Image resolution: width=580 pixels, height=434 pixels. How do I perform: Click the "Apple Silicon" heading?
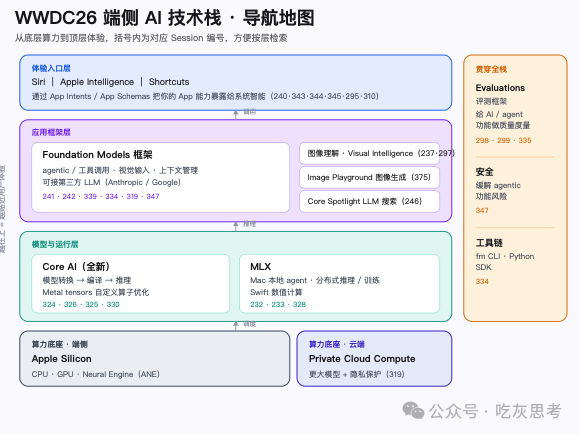61,359
